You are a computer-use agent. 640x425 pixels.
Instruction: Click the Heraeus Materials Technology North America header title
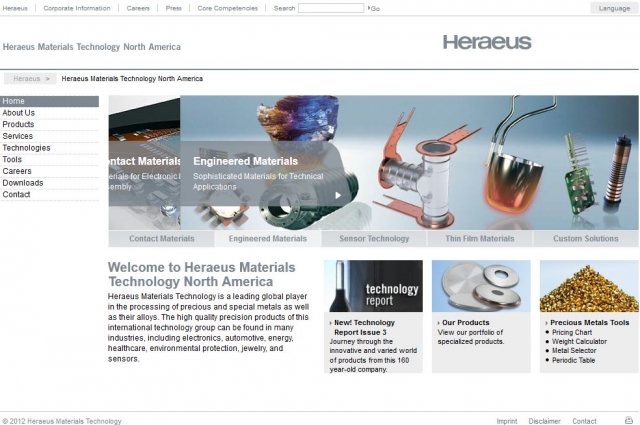click(x=92, y=47)
